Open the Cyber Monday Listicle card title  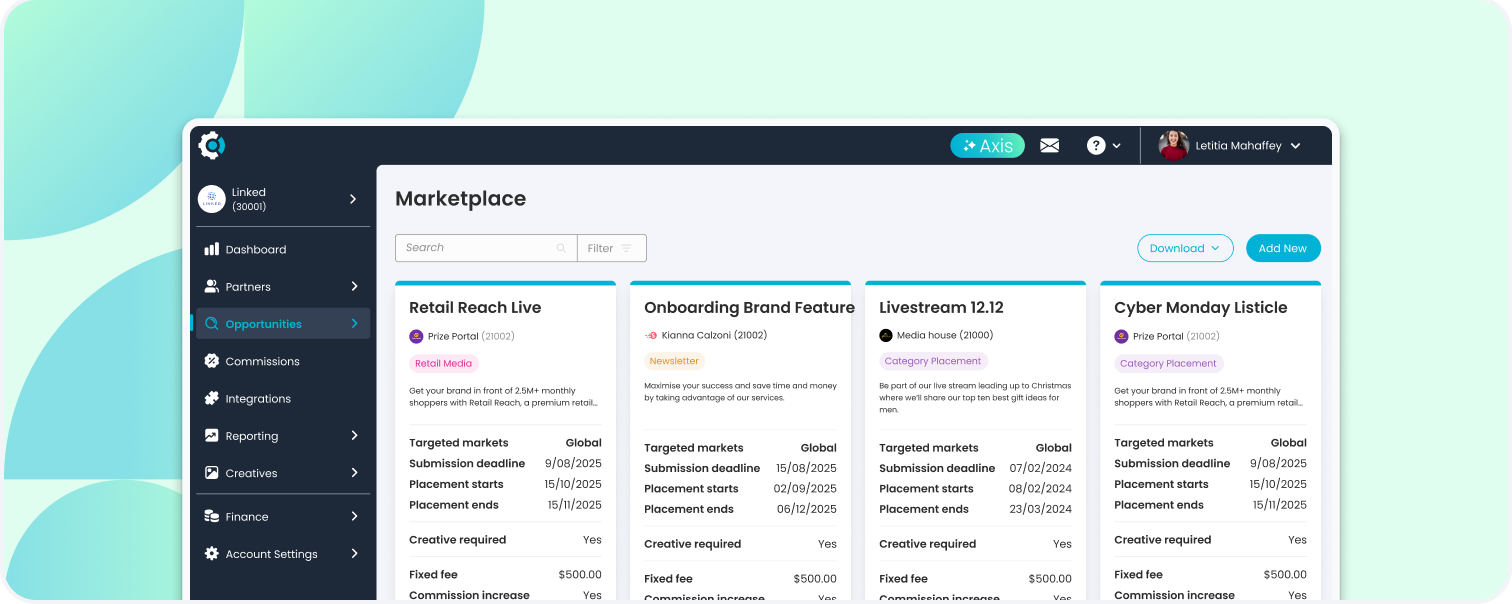[1200, 308]
